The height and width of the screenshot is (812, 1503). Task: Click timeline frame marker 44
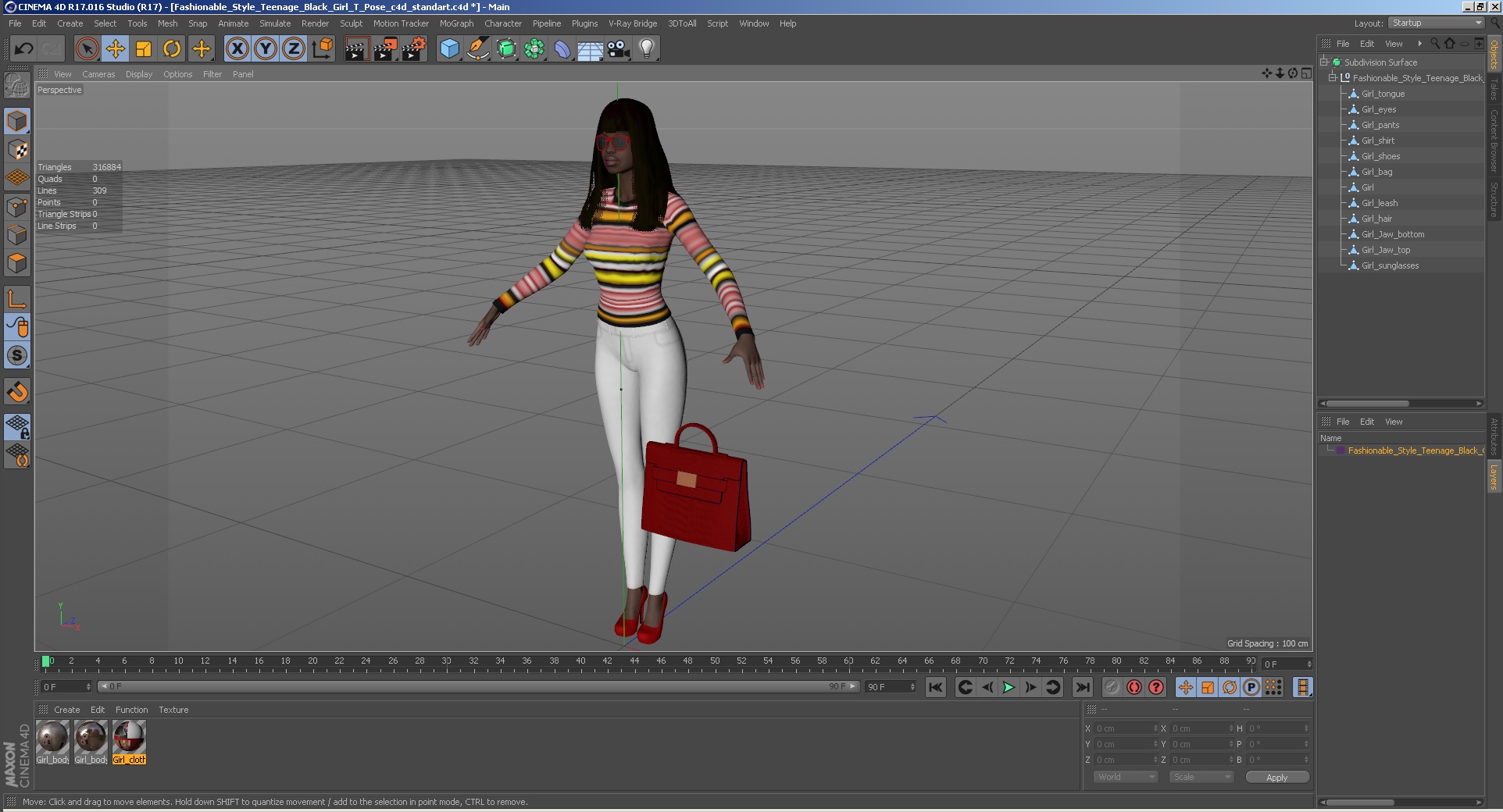634,661
